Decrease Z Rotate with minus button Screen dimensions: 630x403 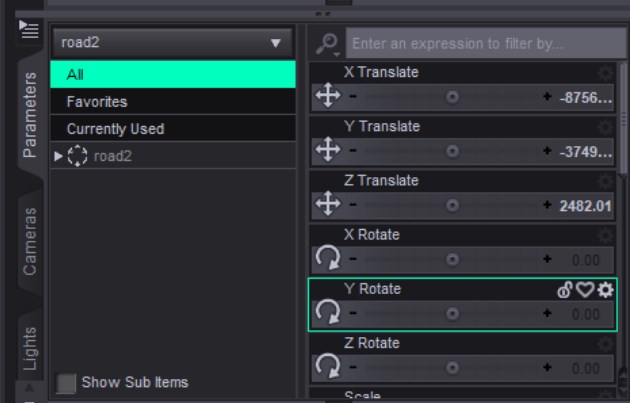tap(353, 368)
